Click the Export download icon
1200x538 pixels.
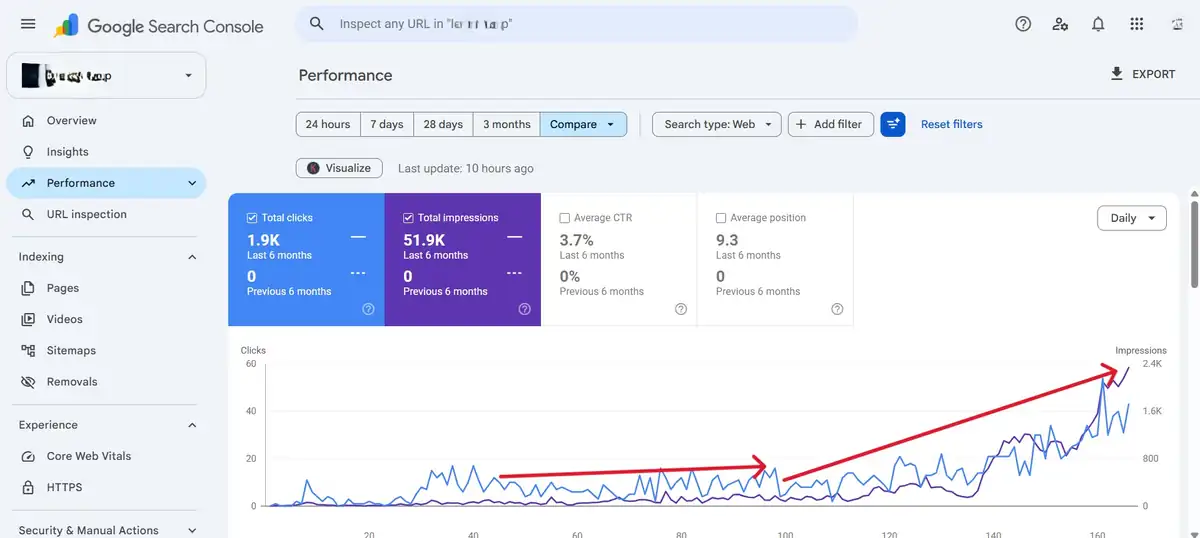(x=1117, y=74)
